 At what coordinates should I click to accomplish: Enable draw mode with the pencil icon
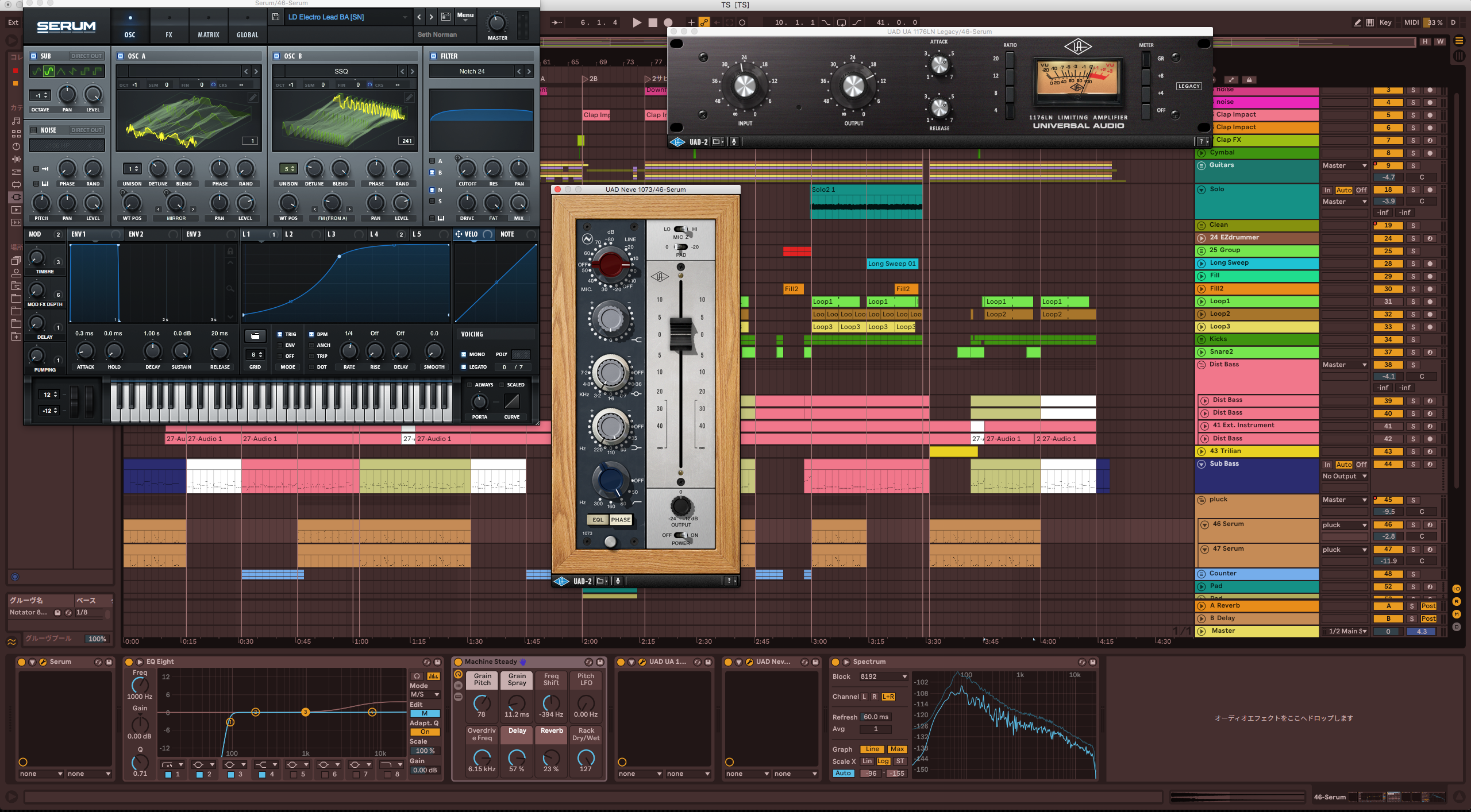point(1357,23)
